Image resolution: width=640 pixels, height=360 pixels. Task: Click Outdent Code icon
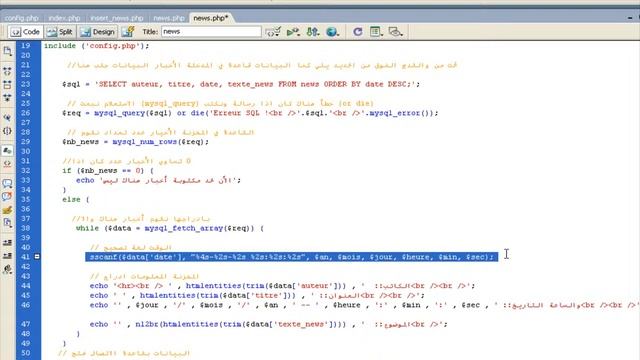[7, 256]
